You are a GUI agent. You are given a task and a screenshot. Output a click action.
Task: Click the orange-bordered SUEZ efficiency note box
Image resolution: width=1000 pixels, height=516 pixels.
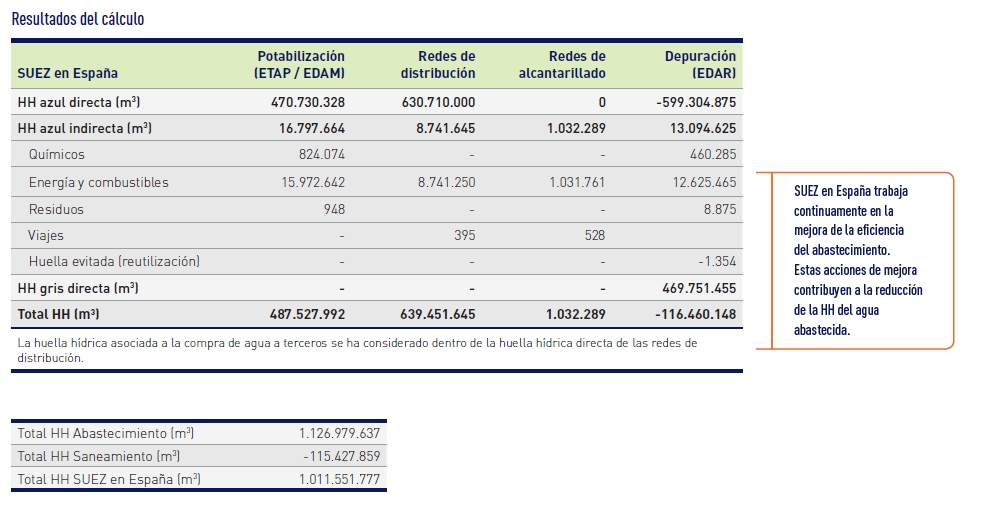coord(855,260)
